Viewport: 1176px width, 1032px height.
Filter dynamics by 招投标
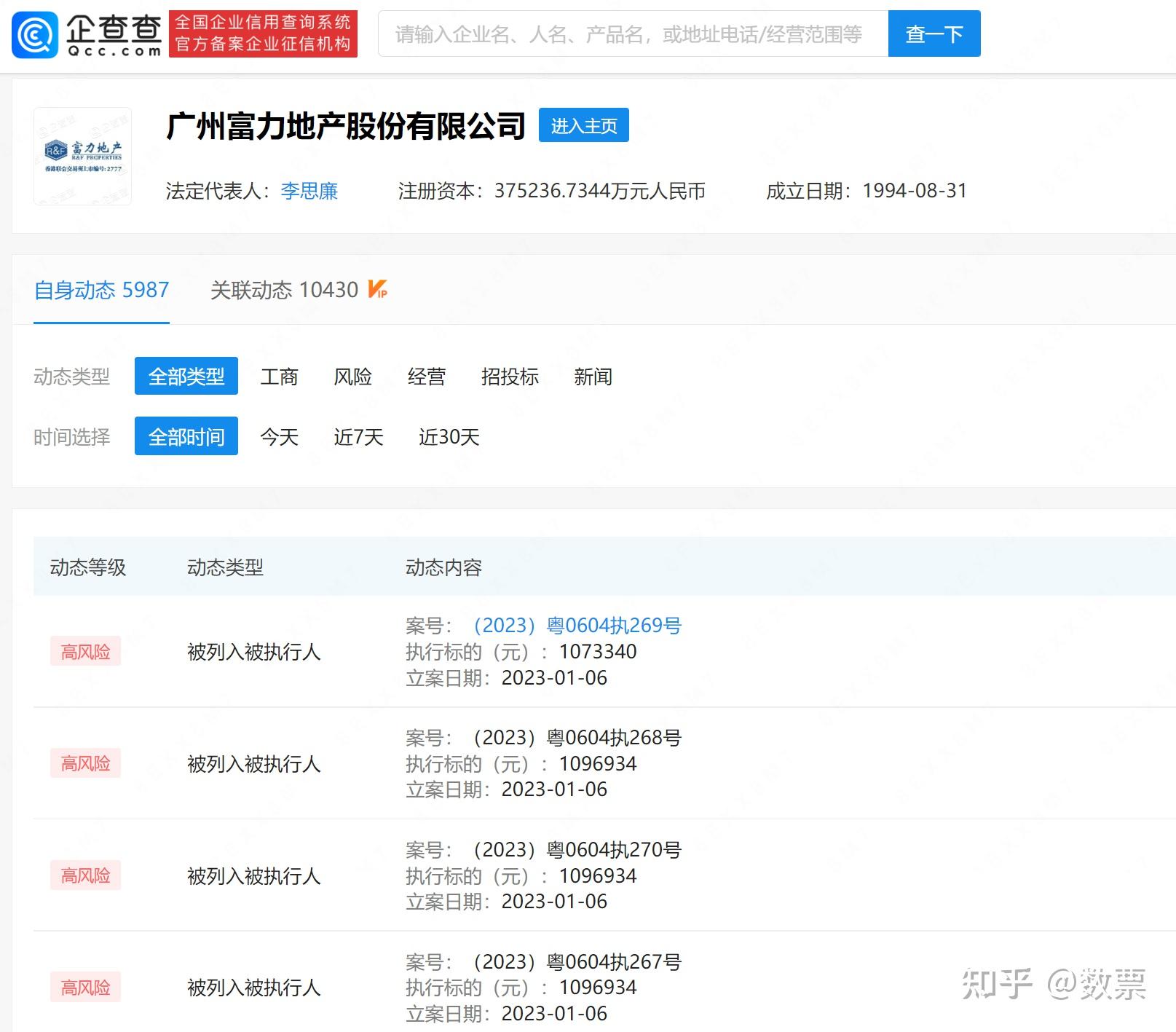click(510, 377)
